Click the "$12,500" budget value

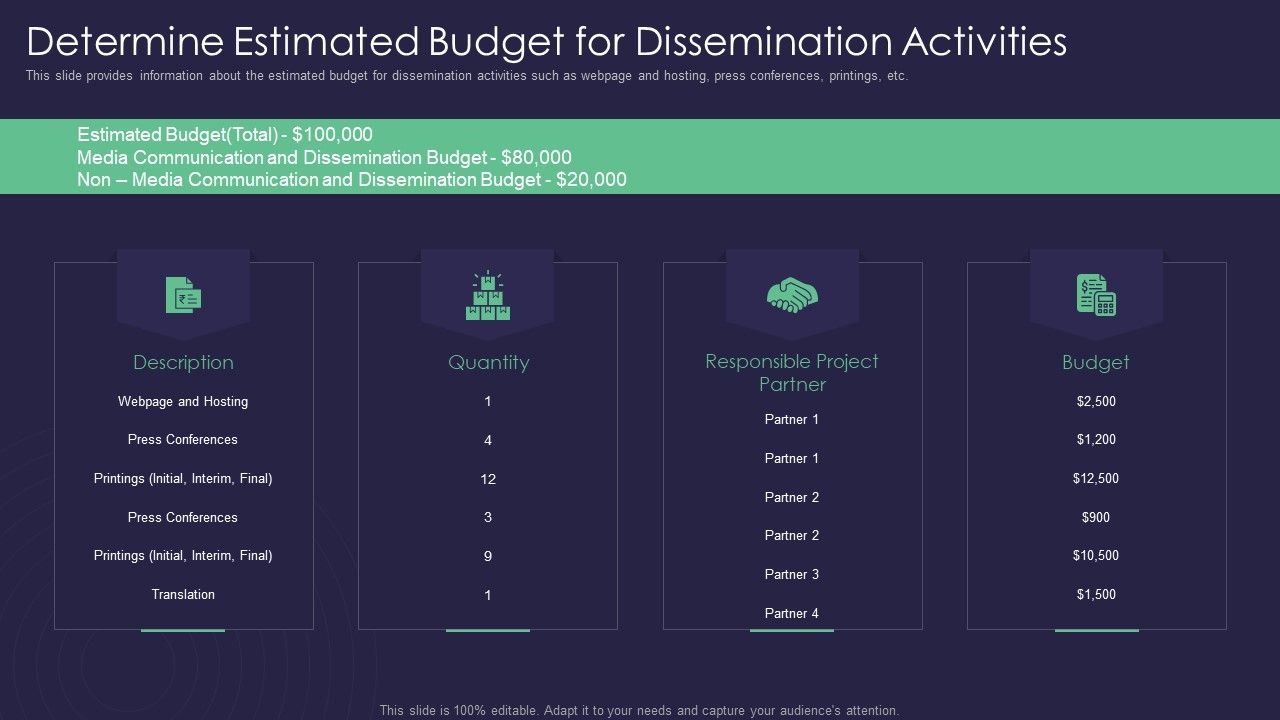1096,478
